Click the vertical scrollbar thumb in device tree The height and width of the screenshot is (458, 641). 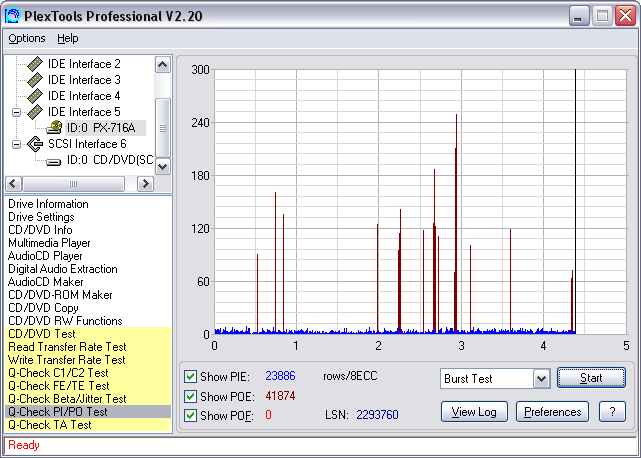163,128
